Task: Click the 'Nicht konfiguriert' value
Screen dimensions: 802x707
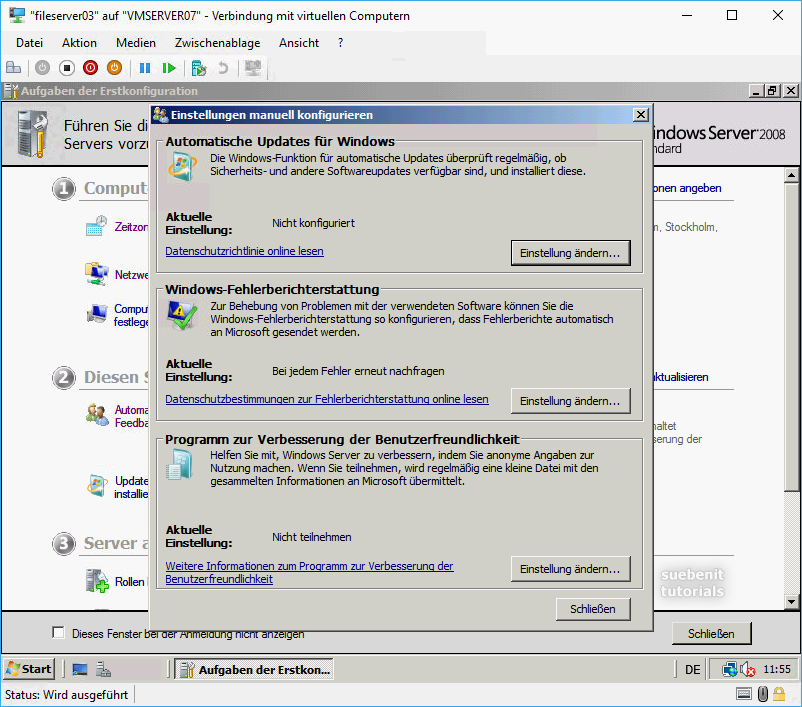Action: tap(313, 223)
